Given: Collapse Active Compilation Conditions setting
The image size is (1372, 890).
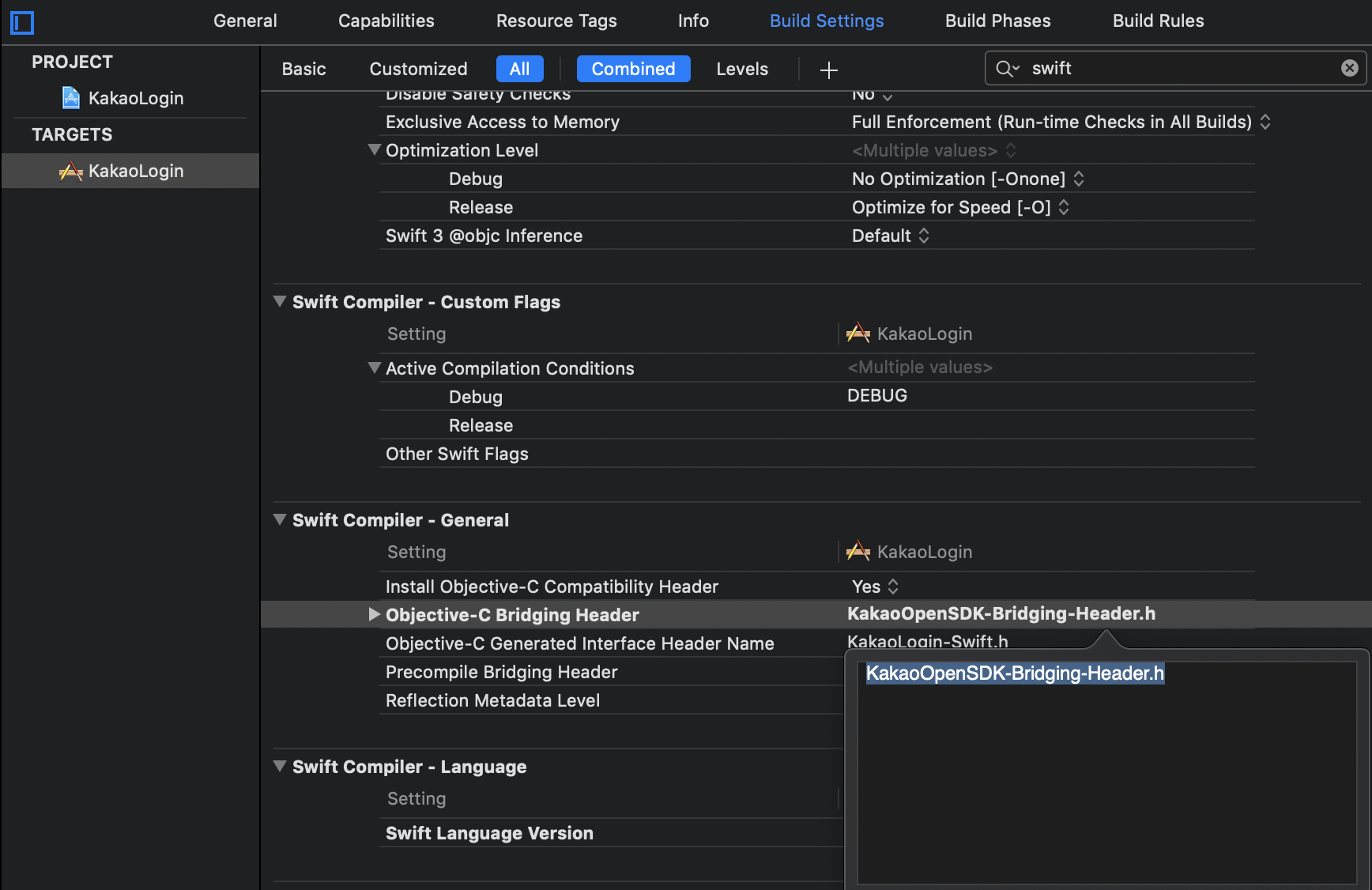Looking at the screenshot, I should click(375, 368).
